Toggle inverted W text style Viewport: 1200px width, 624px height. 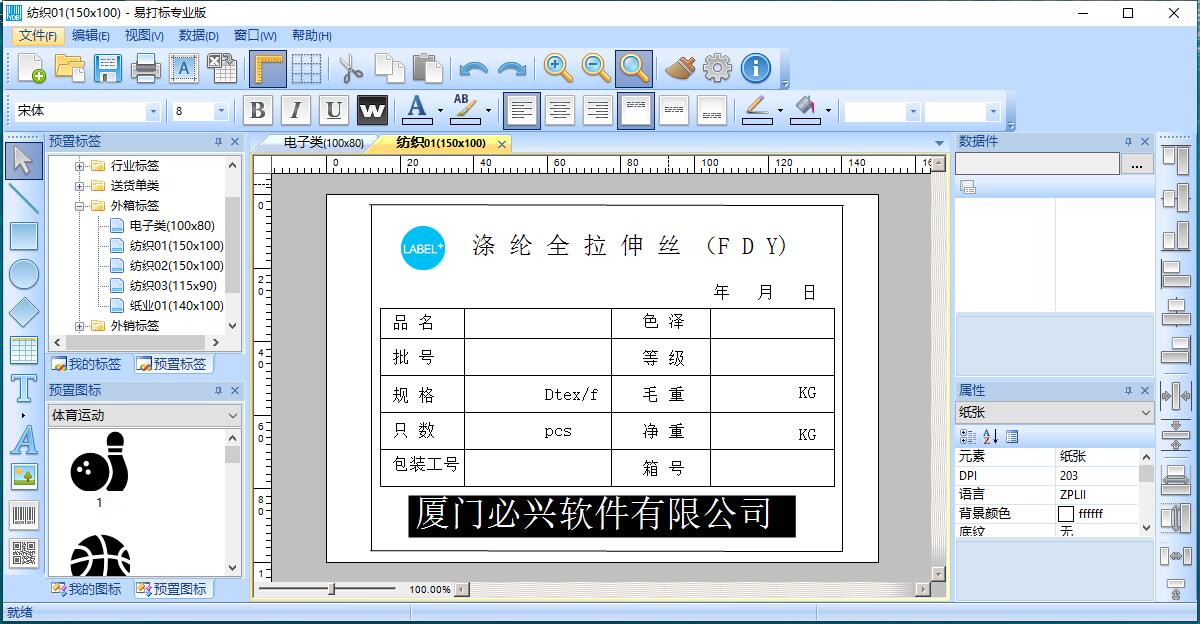click(x=372, y=110)
